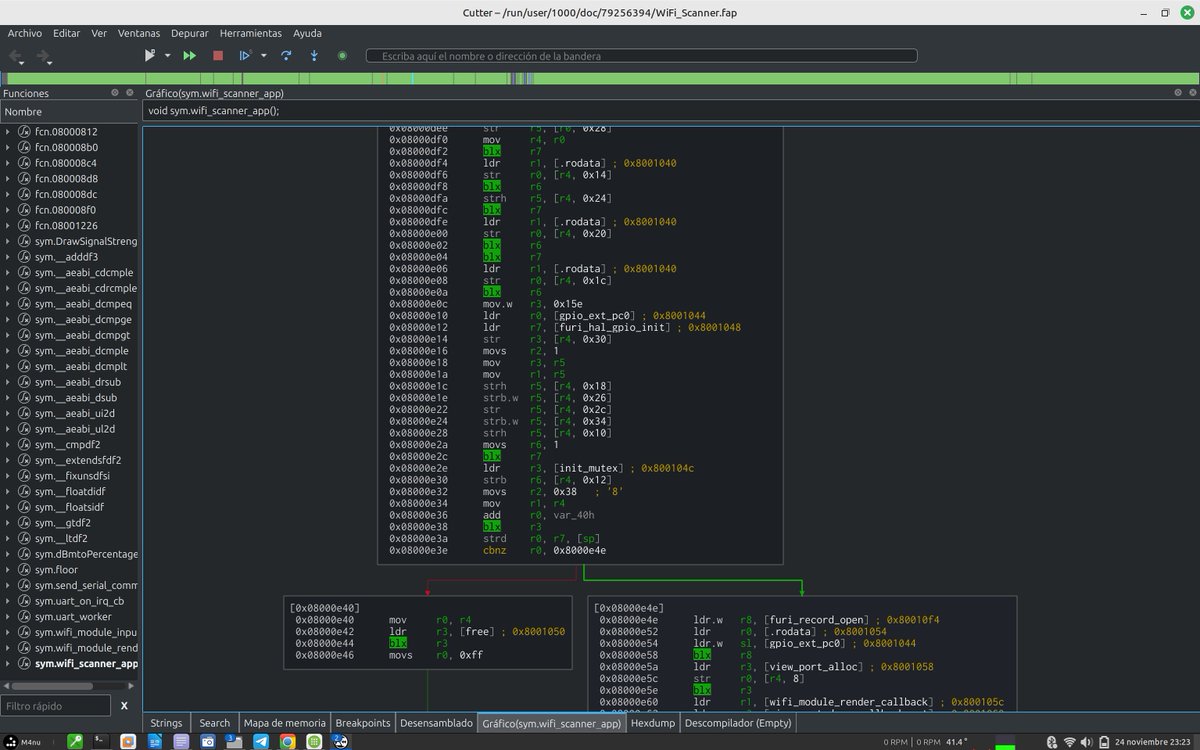Viewport: 1200px width, 750px height.
Task: Switch to the Search tab
Action: tap(214, 723)
